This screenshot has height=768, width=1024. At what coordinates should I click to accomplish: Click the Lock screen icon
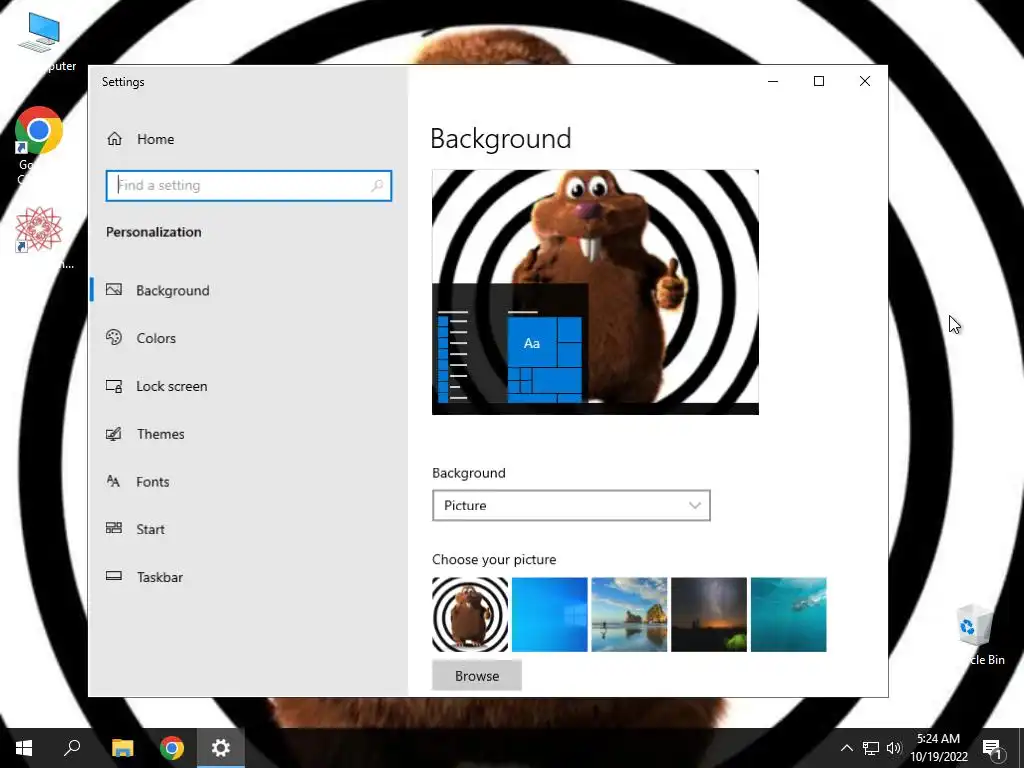[x=114, y=386]
